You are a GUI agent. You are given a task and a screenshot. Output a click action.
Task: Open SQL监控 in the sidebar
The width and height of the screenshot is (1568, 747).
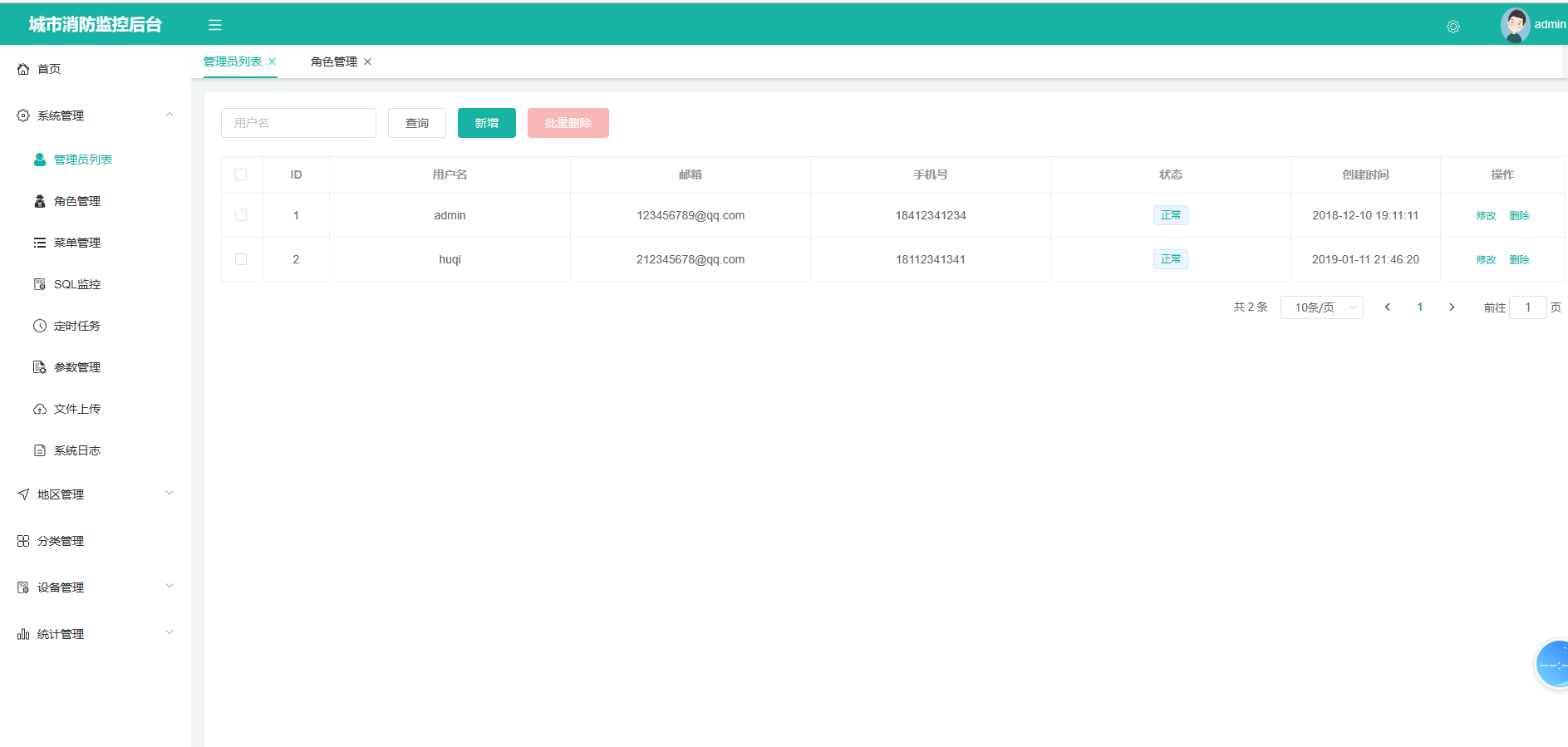(76, 284)
